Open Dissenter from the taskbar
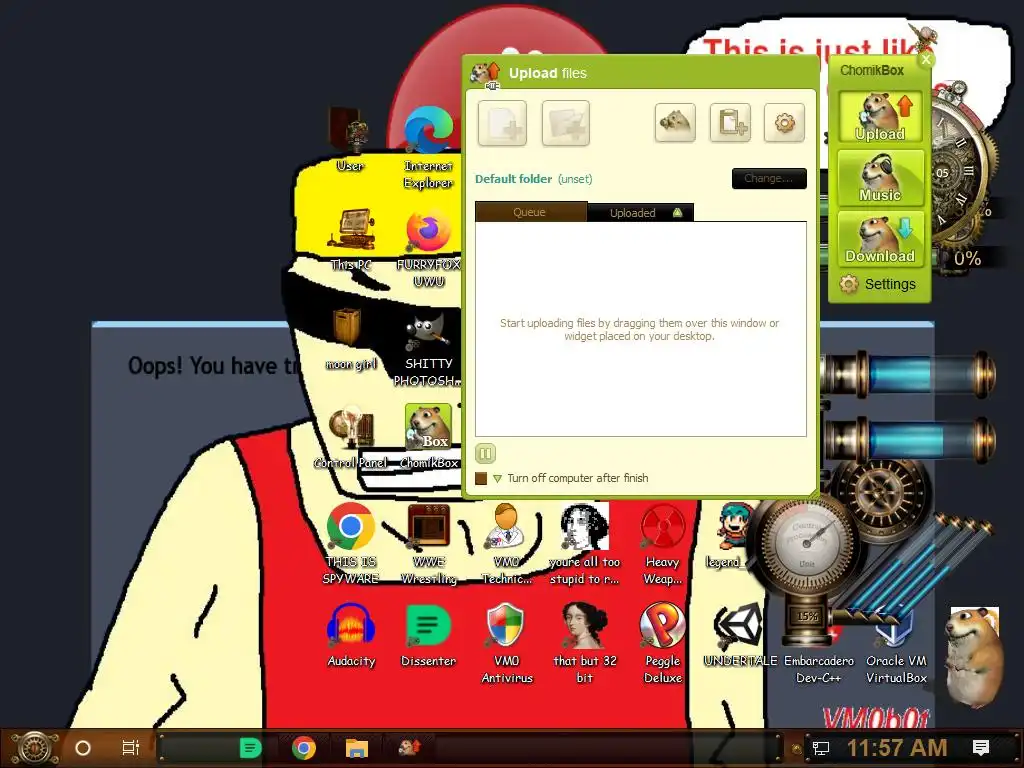 click(x=250, y=748)
